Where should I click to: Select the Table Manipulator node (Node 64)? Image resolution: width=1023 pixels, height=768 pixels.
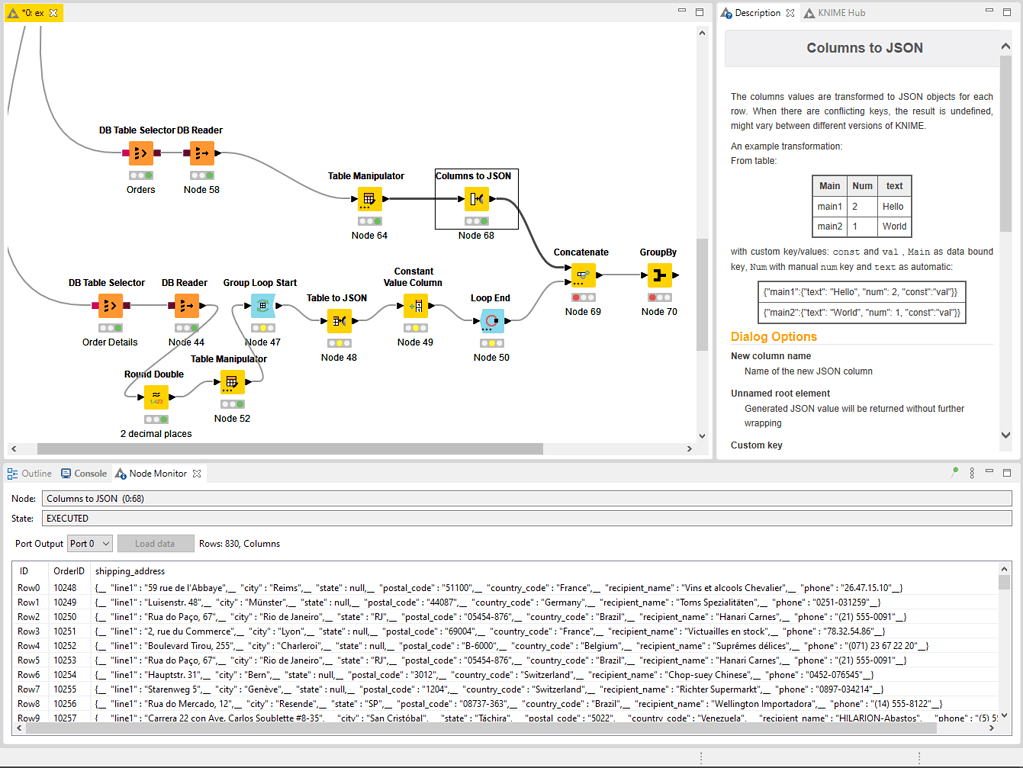[370, 198]
